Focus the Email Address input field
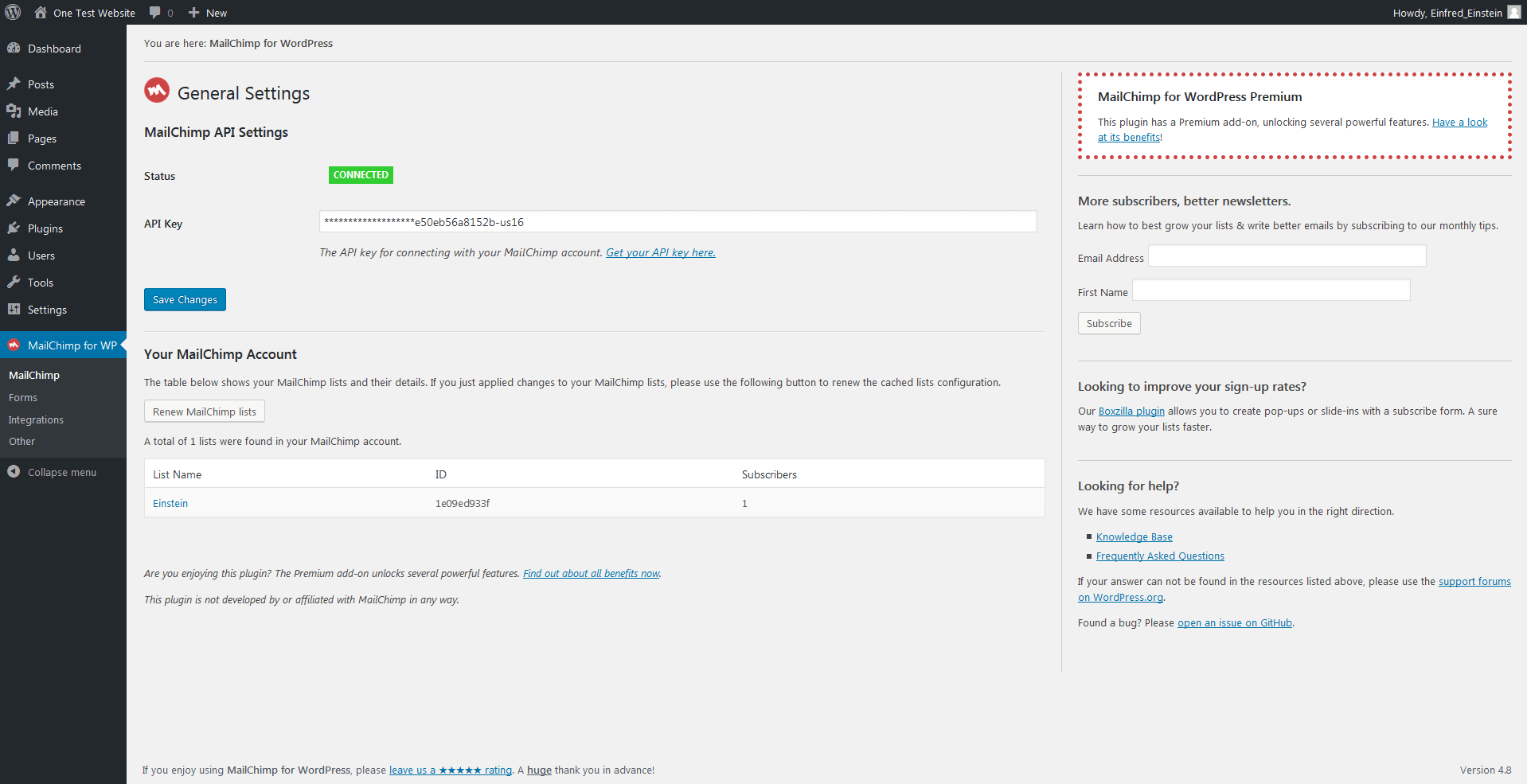The image size is (1527, 784). [x=1287, y=256]
